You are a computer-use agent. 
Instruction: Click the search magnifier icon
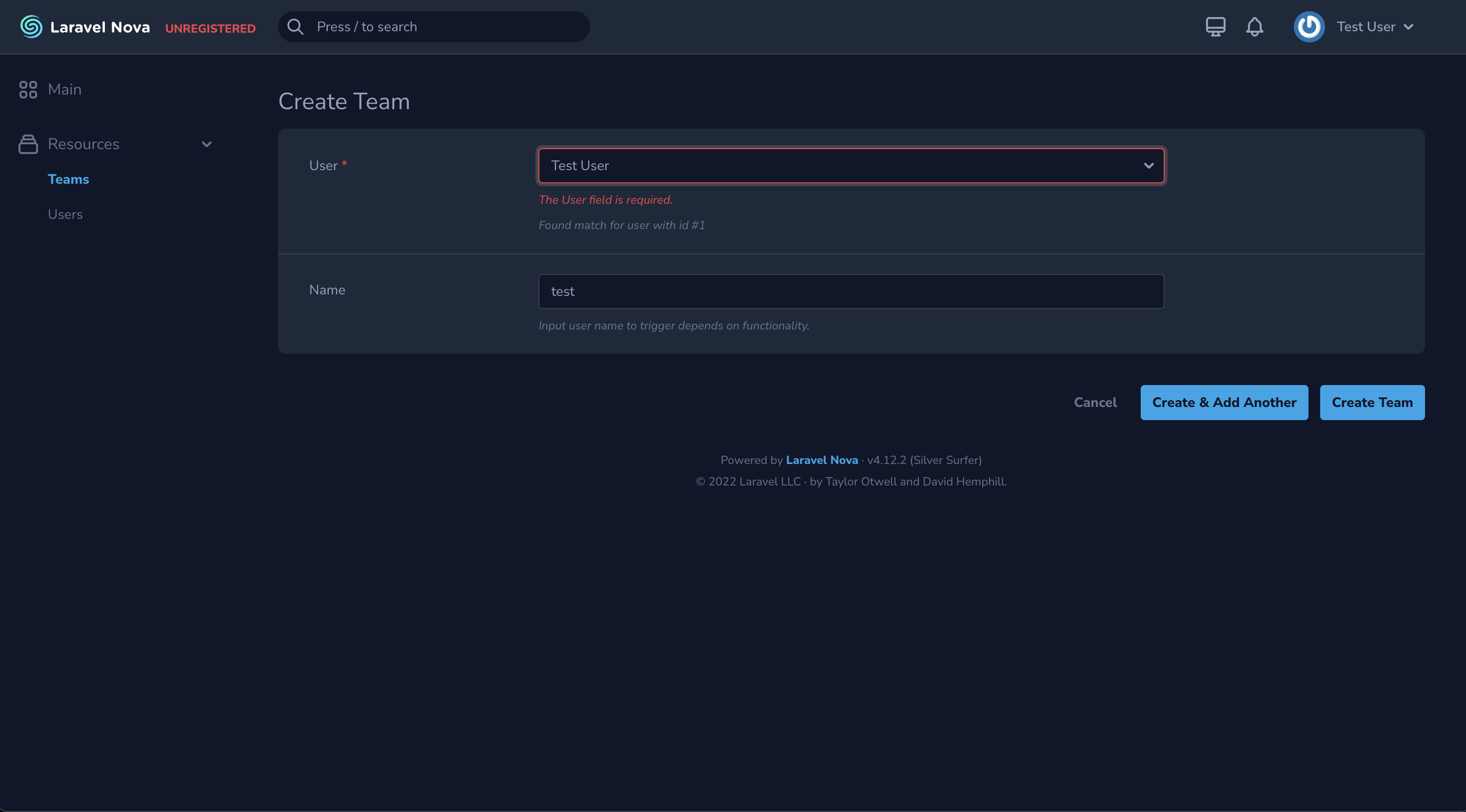296,27
